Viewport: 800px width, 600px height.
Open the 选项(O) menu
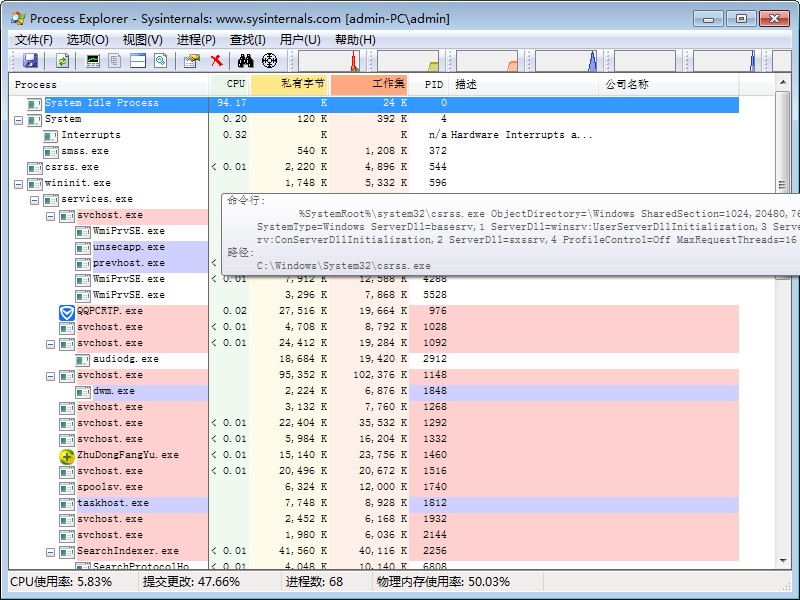click(x=85, y=39)
